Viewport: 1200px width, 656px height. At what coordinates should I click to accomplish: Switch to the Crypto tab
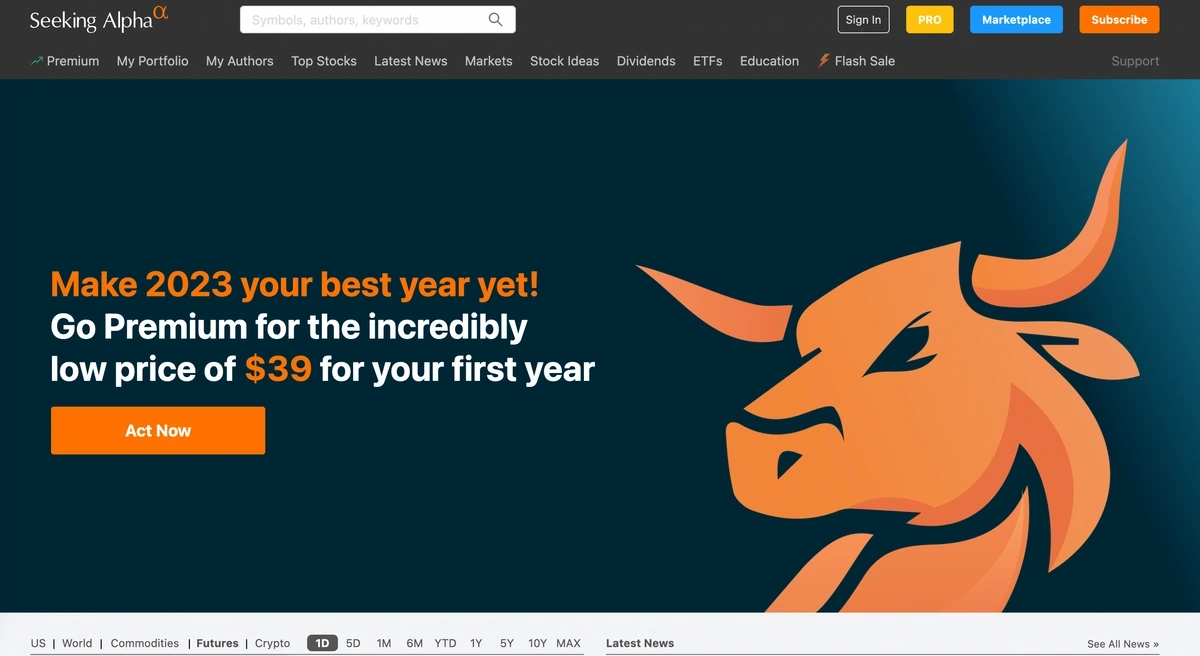tap(273, 644)
